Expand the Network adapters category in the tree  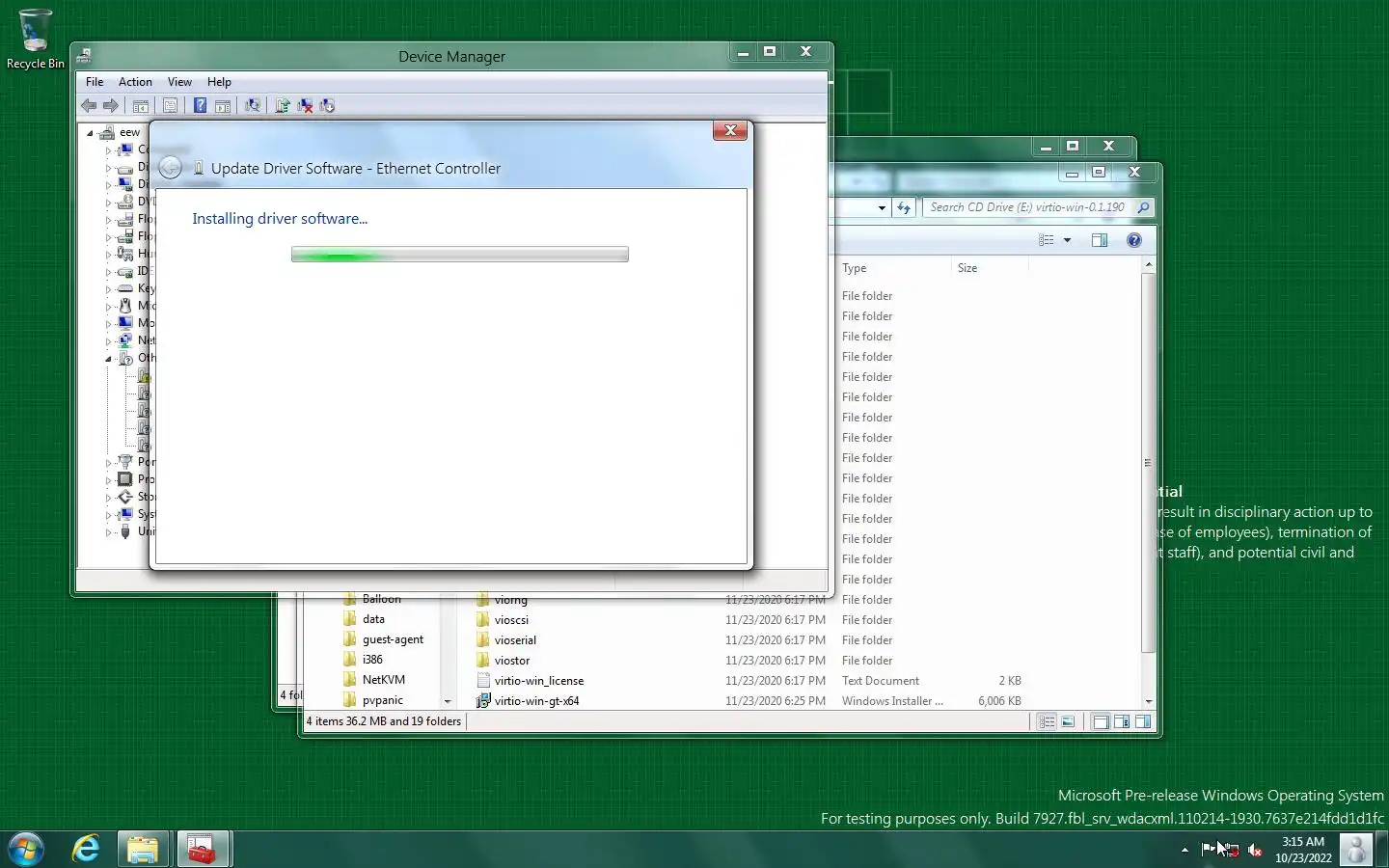click(108, 340)
